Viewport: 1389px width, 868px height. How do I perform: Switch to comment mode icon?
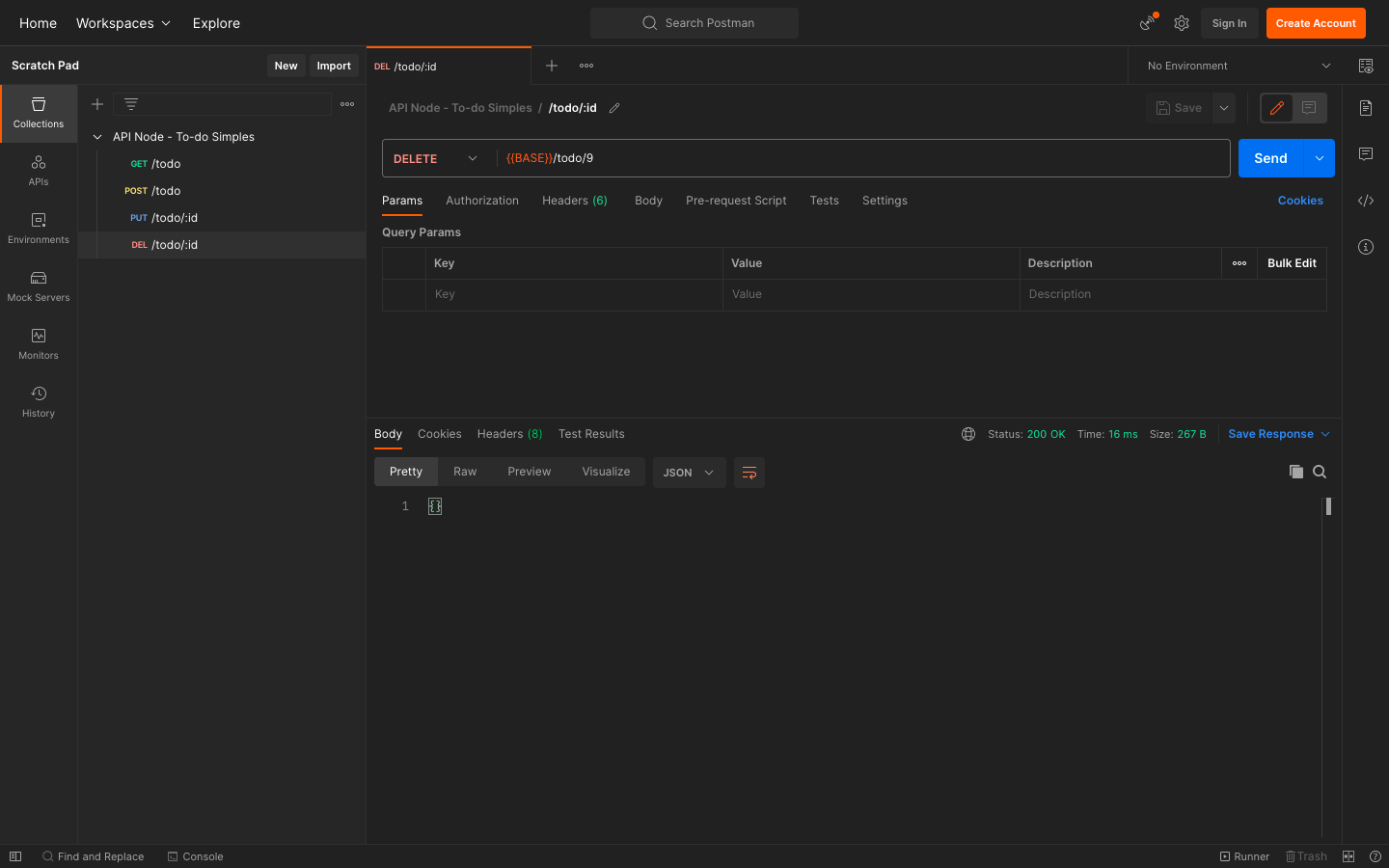1309,108
